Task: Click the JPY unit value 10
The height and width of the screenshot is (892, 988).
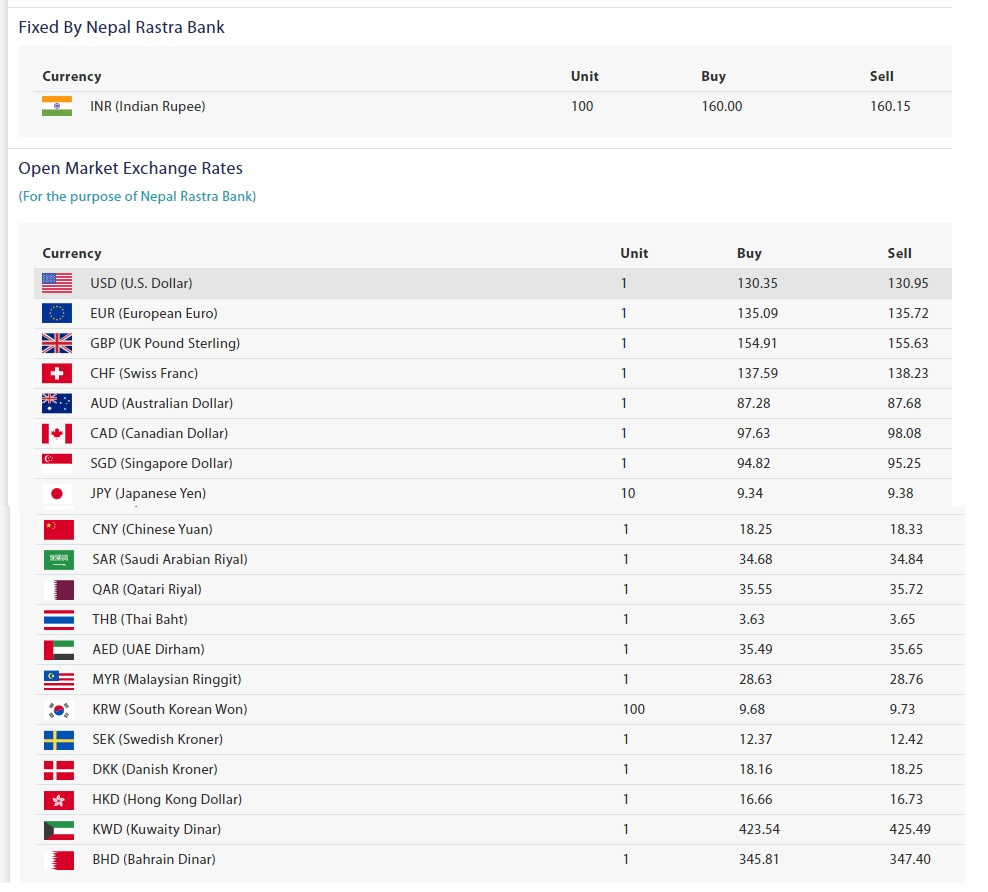Action: click(x=628, y=494)
